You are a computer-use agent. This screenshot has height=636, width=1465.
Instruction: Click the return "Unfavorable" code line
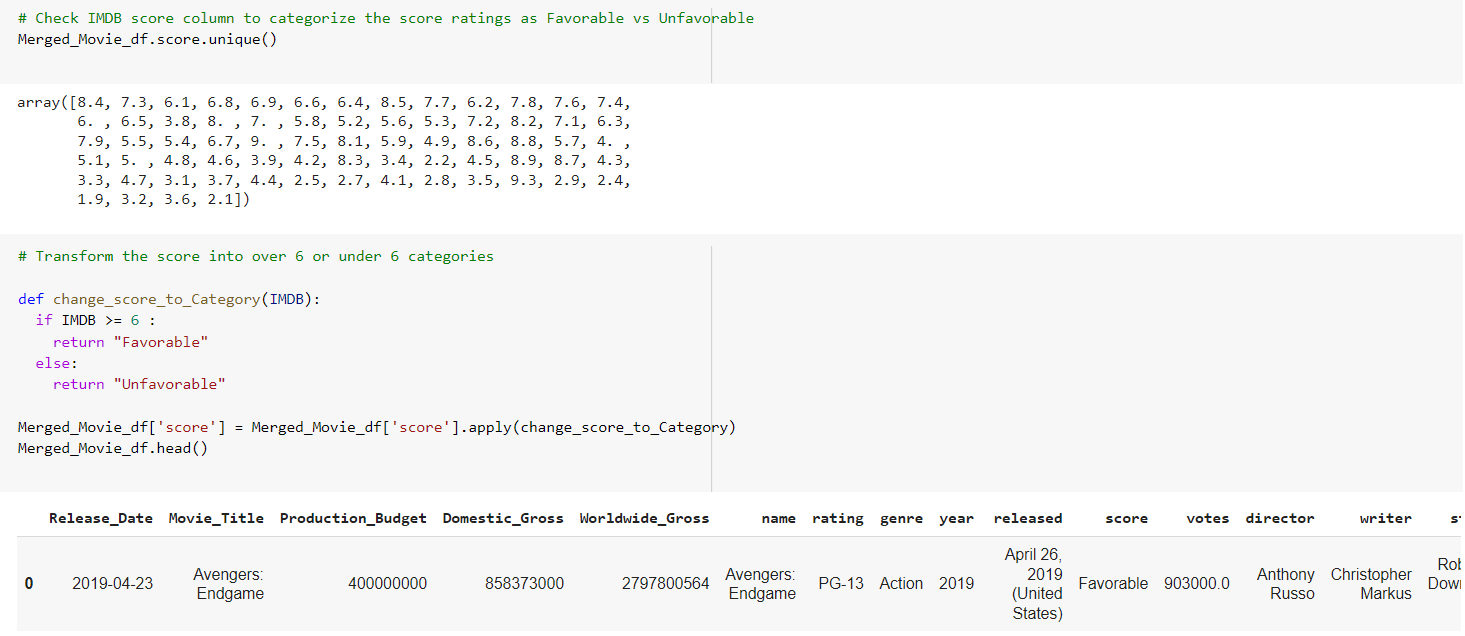pos(139,384)
